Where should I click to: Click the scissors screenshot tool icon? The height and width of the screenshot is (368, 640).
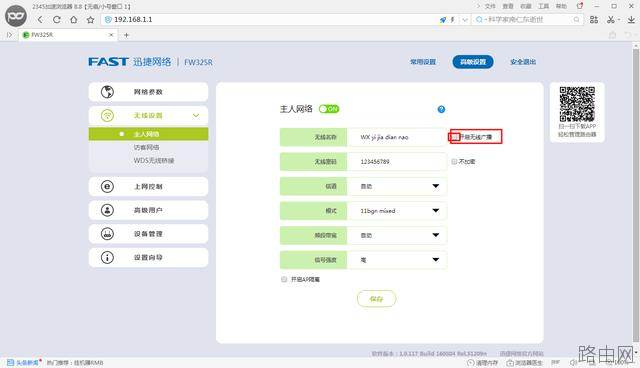click(611, 20)
